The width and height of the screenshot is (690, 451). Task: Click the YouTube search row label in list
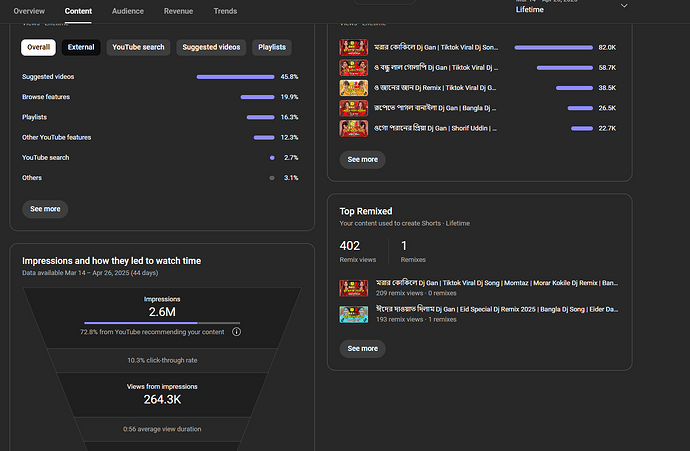[45, 158]
